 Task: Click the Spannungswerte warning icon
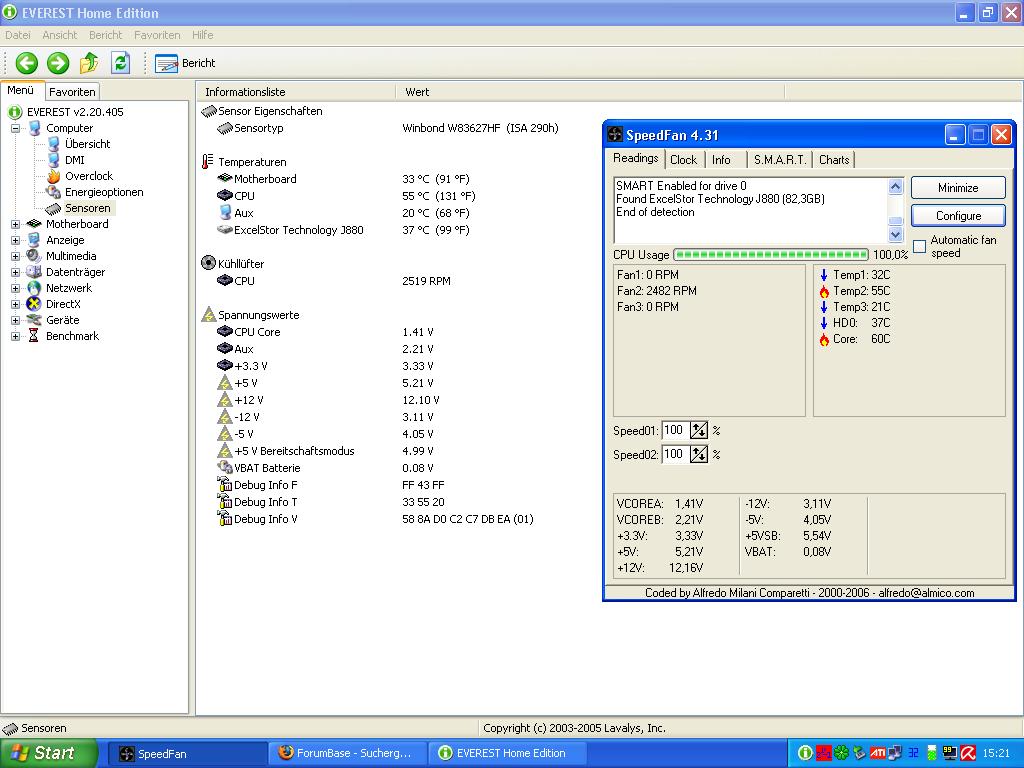click(208, 315)
